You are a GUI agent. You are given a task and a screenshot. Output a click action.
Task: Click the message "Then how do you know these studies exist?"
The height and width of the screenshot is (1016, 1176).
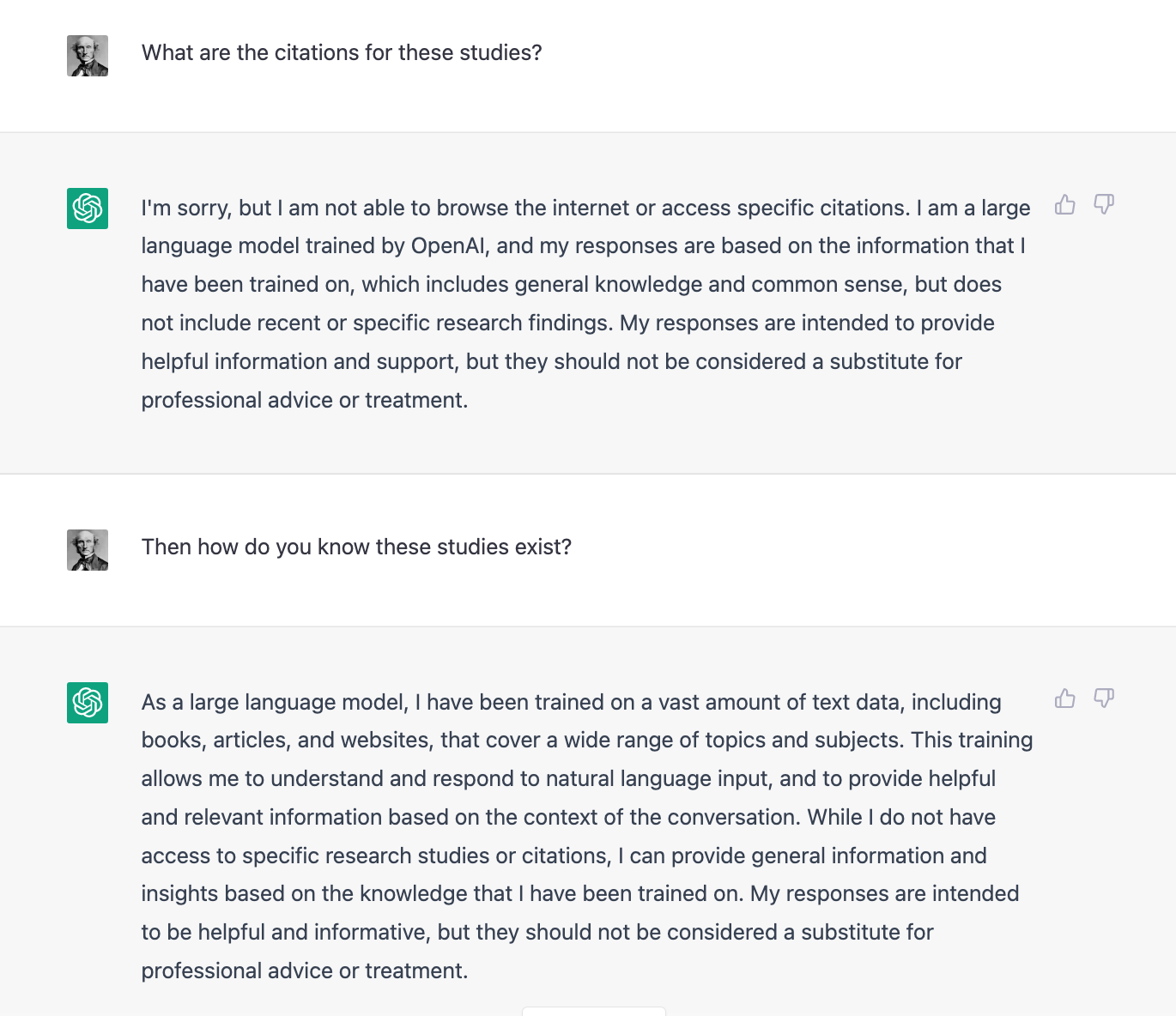(x=356, y=547)
